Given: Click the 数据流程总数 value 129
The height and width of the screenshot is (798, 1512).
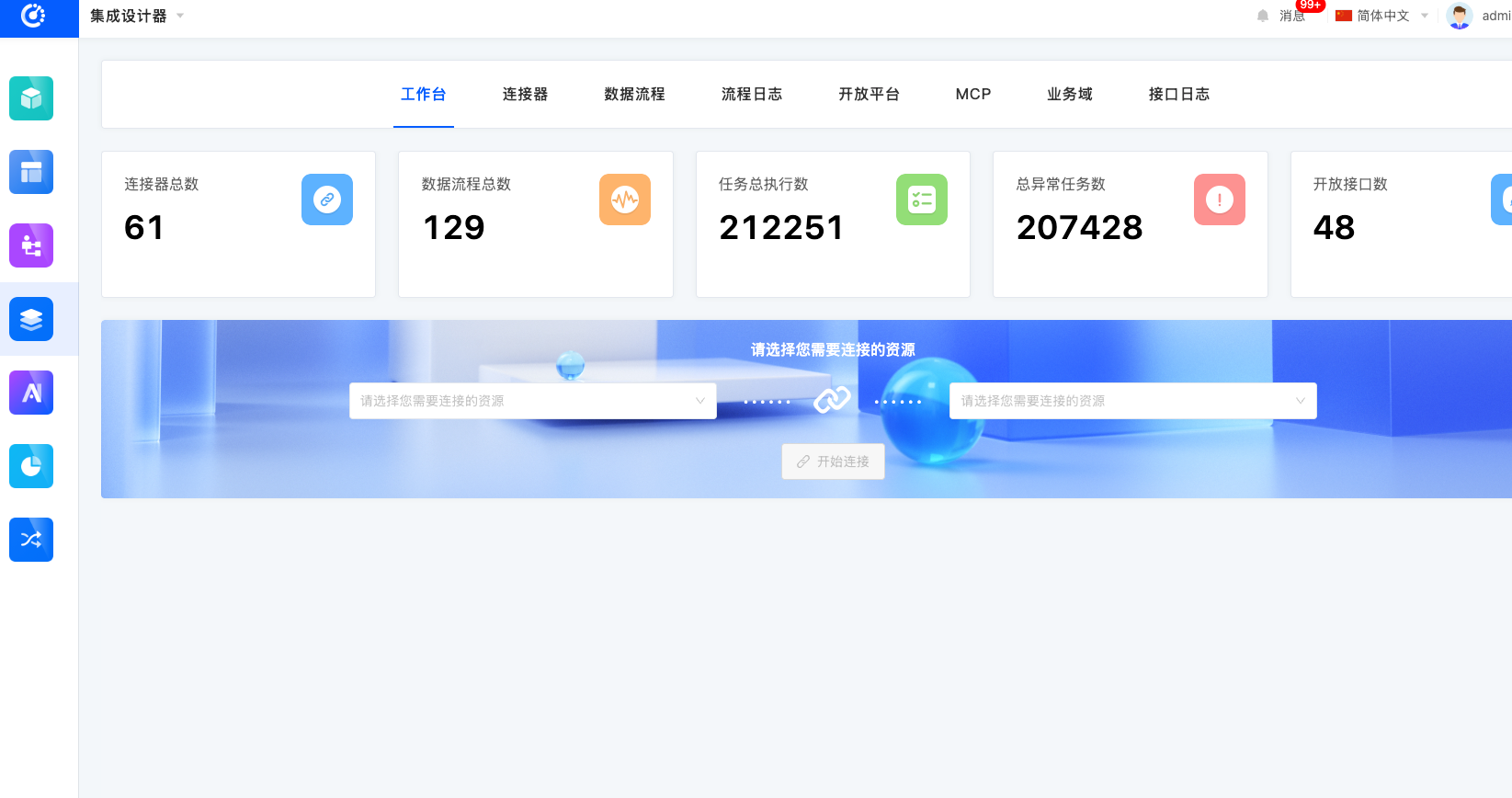Looking at the screenshot, I should point(454,227).
